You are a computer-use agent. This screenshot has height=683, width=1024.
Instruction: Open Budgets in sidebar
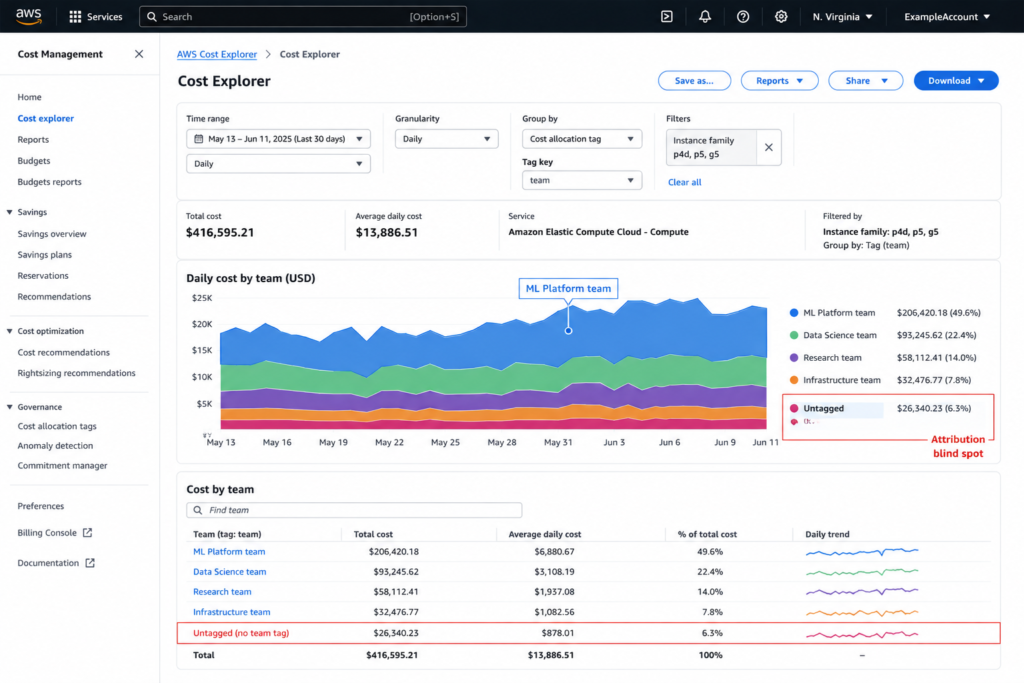coord(34,161)
